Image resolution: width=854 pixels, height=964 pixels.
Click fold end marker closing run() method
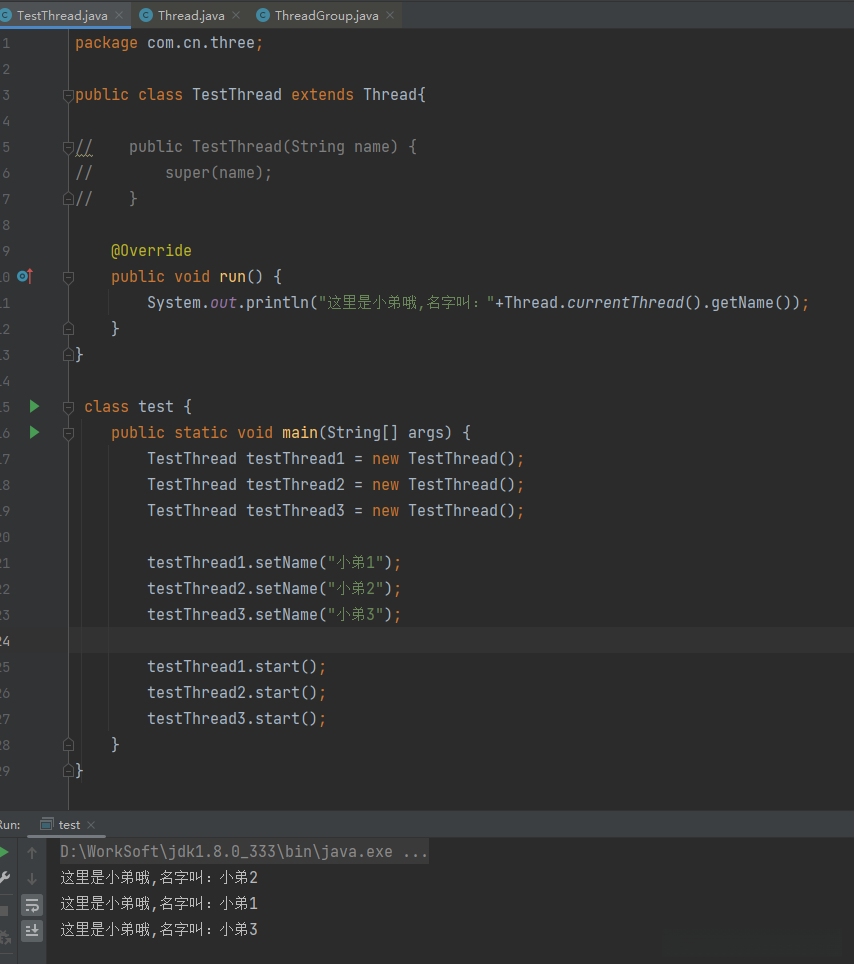click(x=68, y=329)
